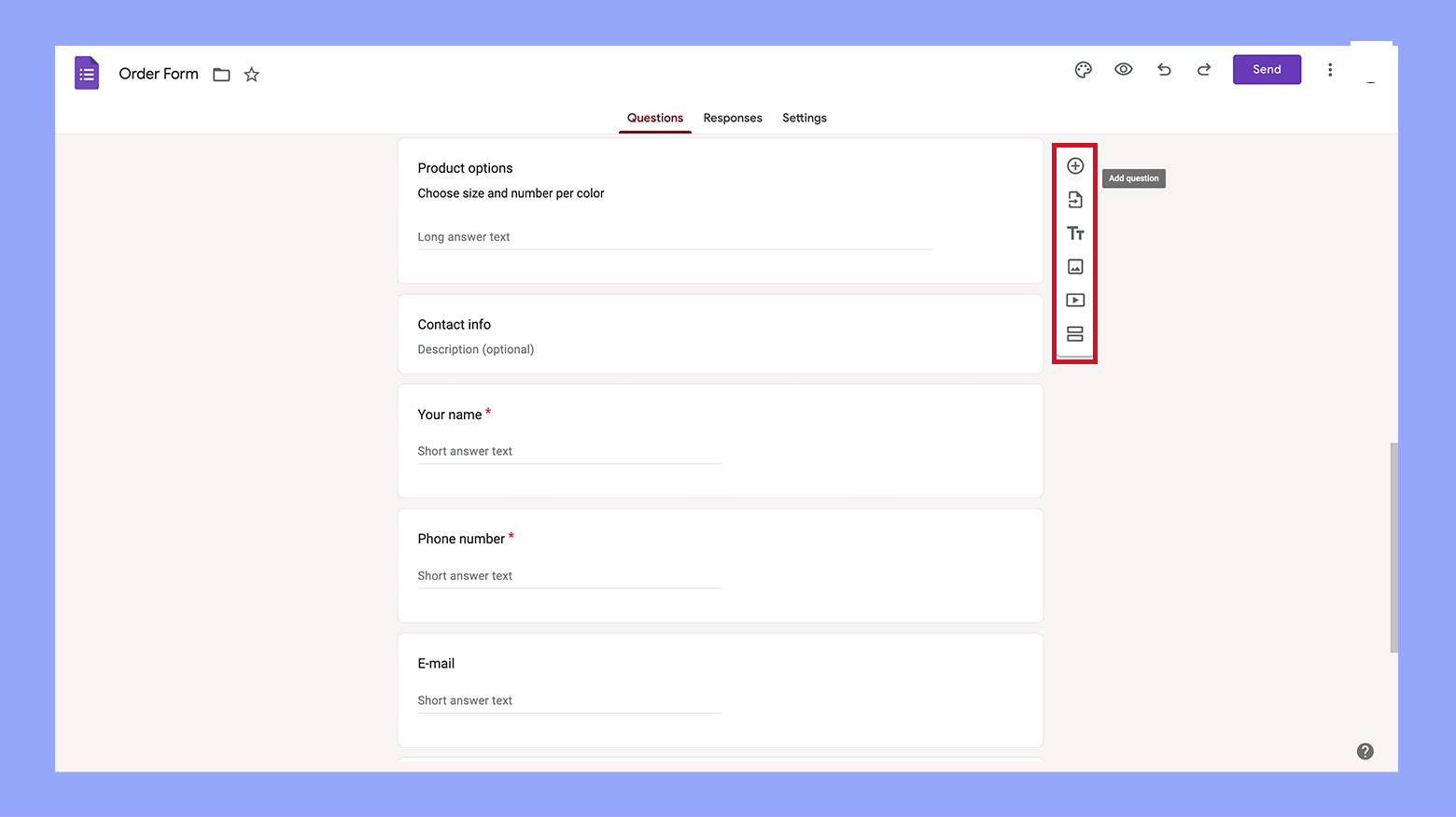Open the Settings tab
Viewport: 1456px width, 817px height.
click(804, 118)
